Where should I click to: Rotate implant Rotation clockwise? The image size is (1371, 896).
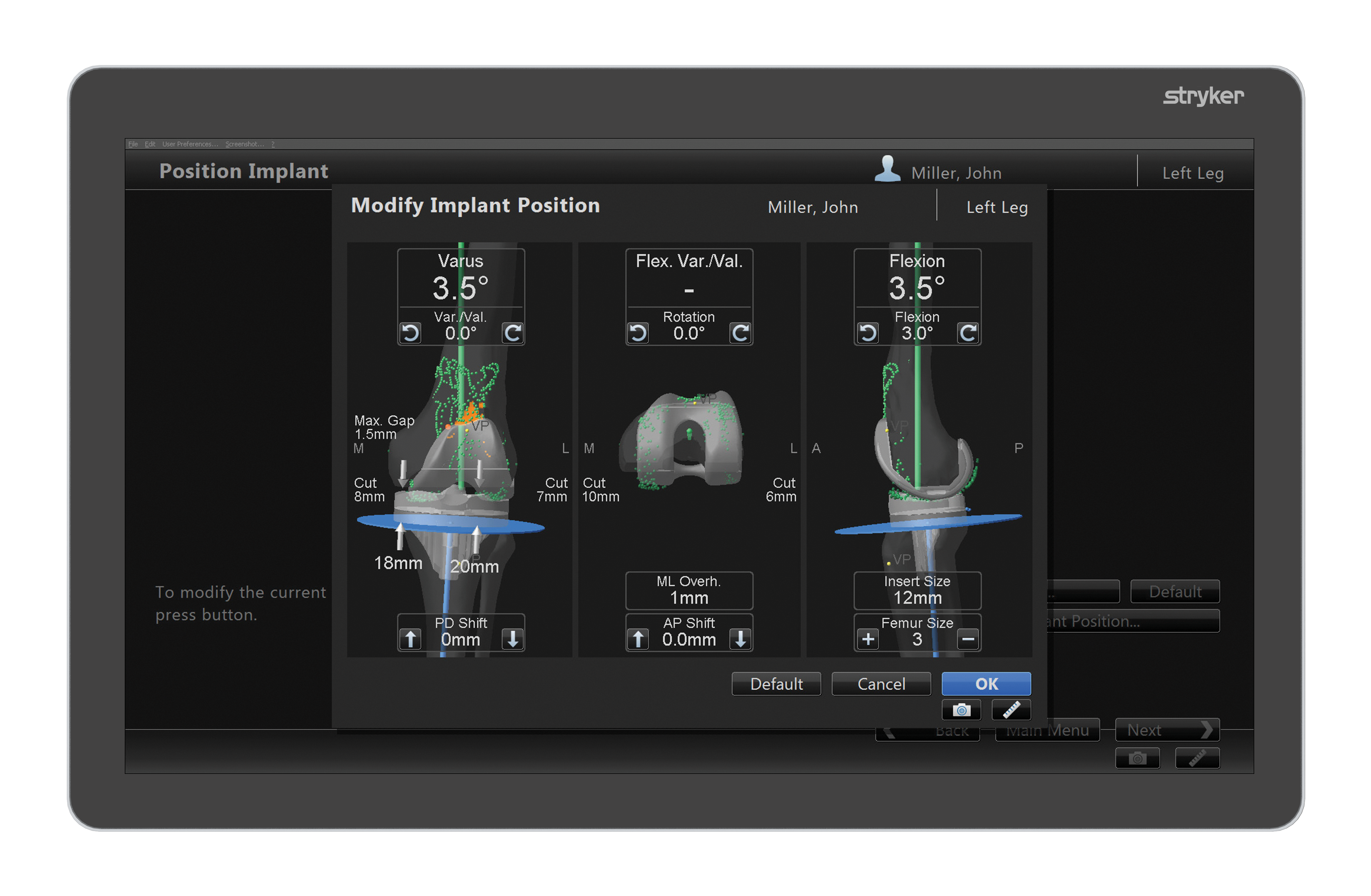(740, 333)
